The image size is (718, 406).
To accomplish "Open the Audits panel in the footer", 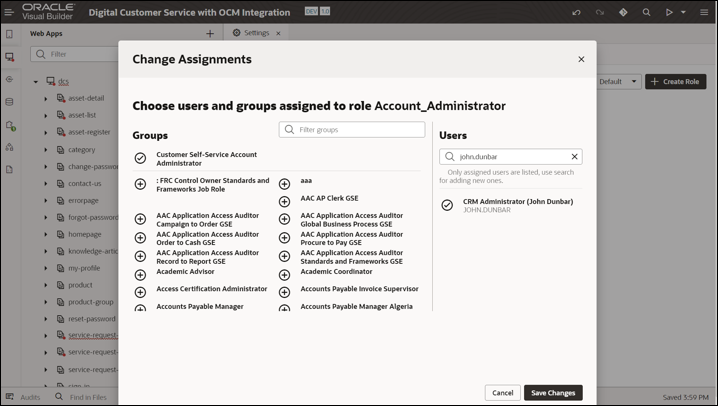I will (x=24, y=397).
